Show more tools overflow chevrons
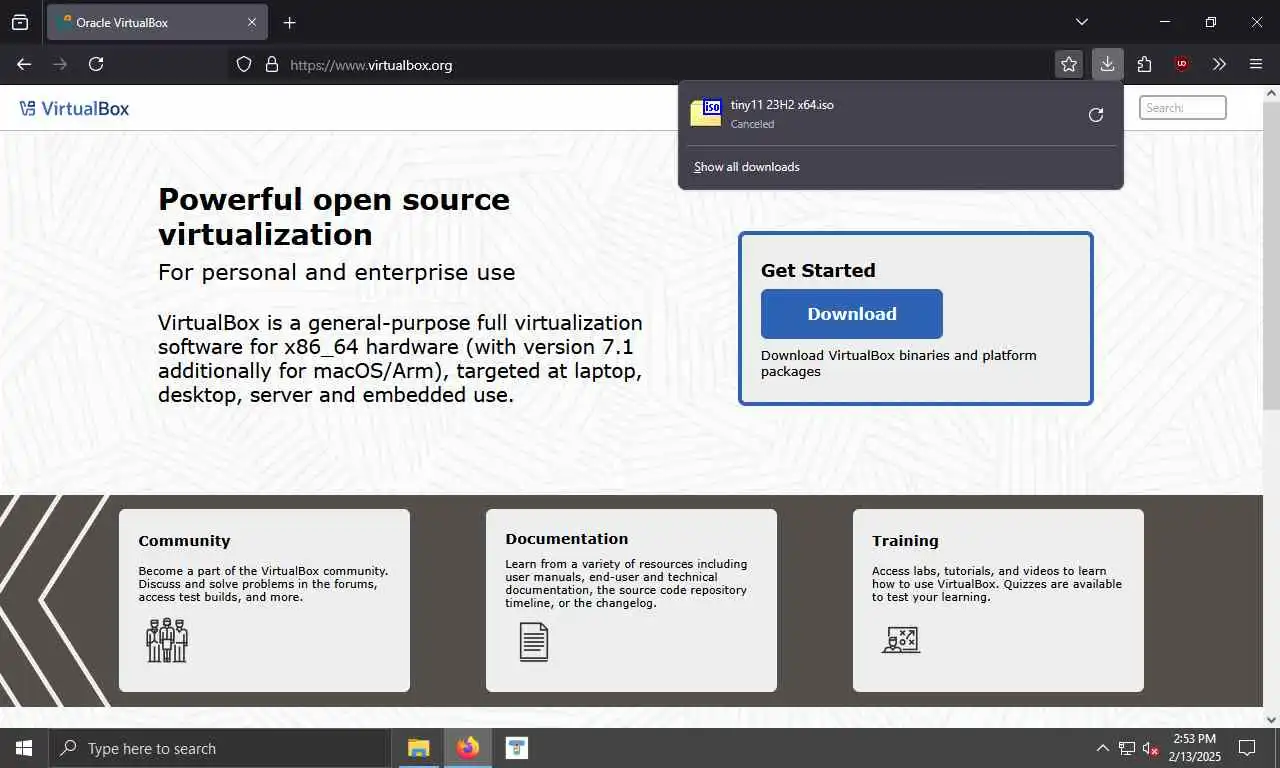The image size is (1280, 768). (x=1219, y=64)
